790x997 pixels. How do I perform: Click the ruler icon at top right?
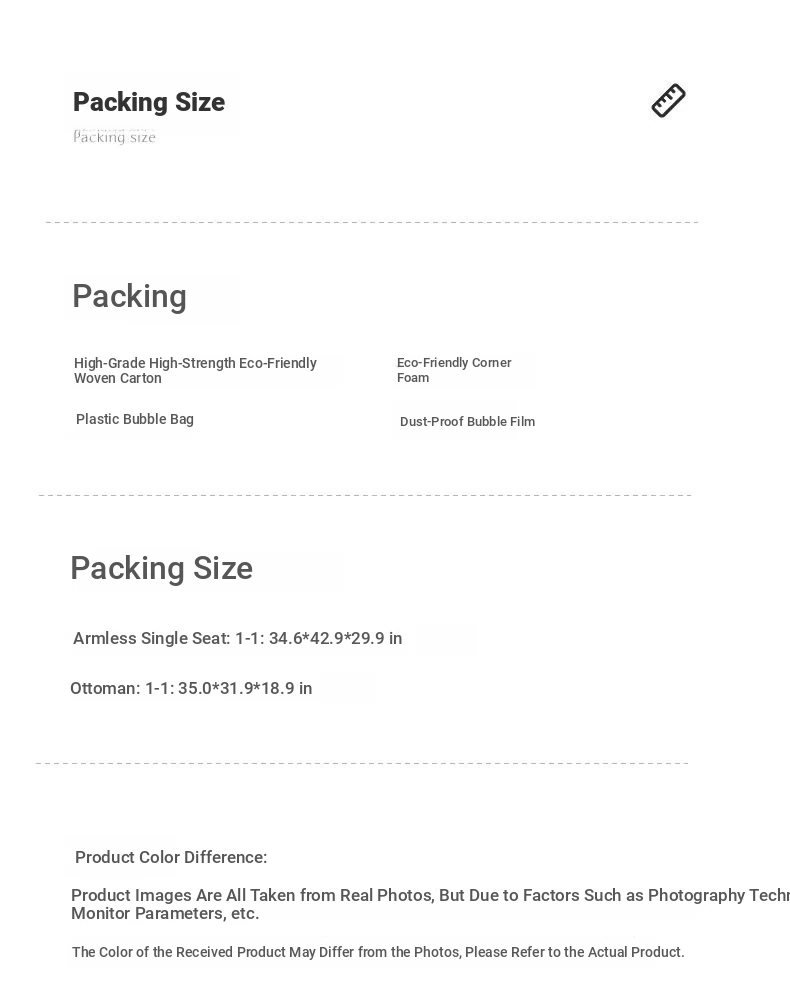669,100
